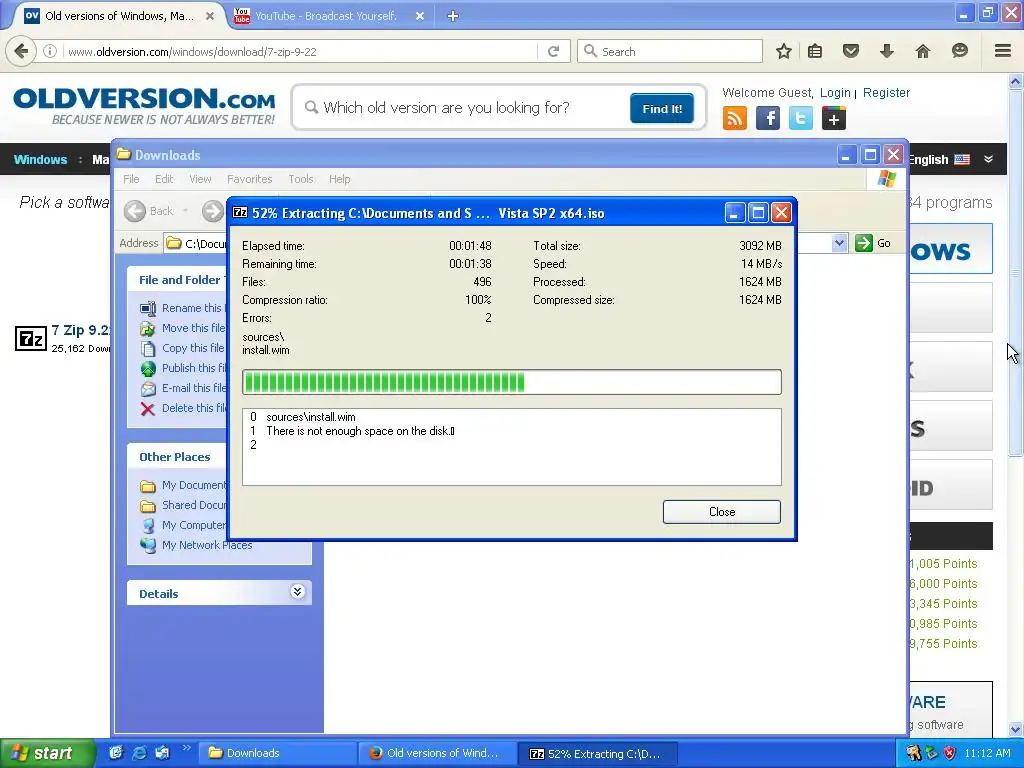Click the Forward arrow in Downloads window
This screenshot has height=768, width=1024.
213,211
